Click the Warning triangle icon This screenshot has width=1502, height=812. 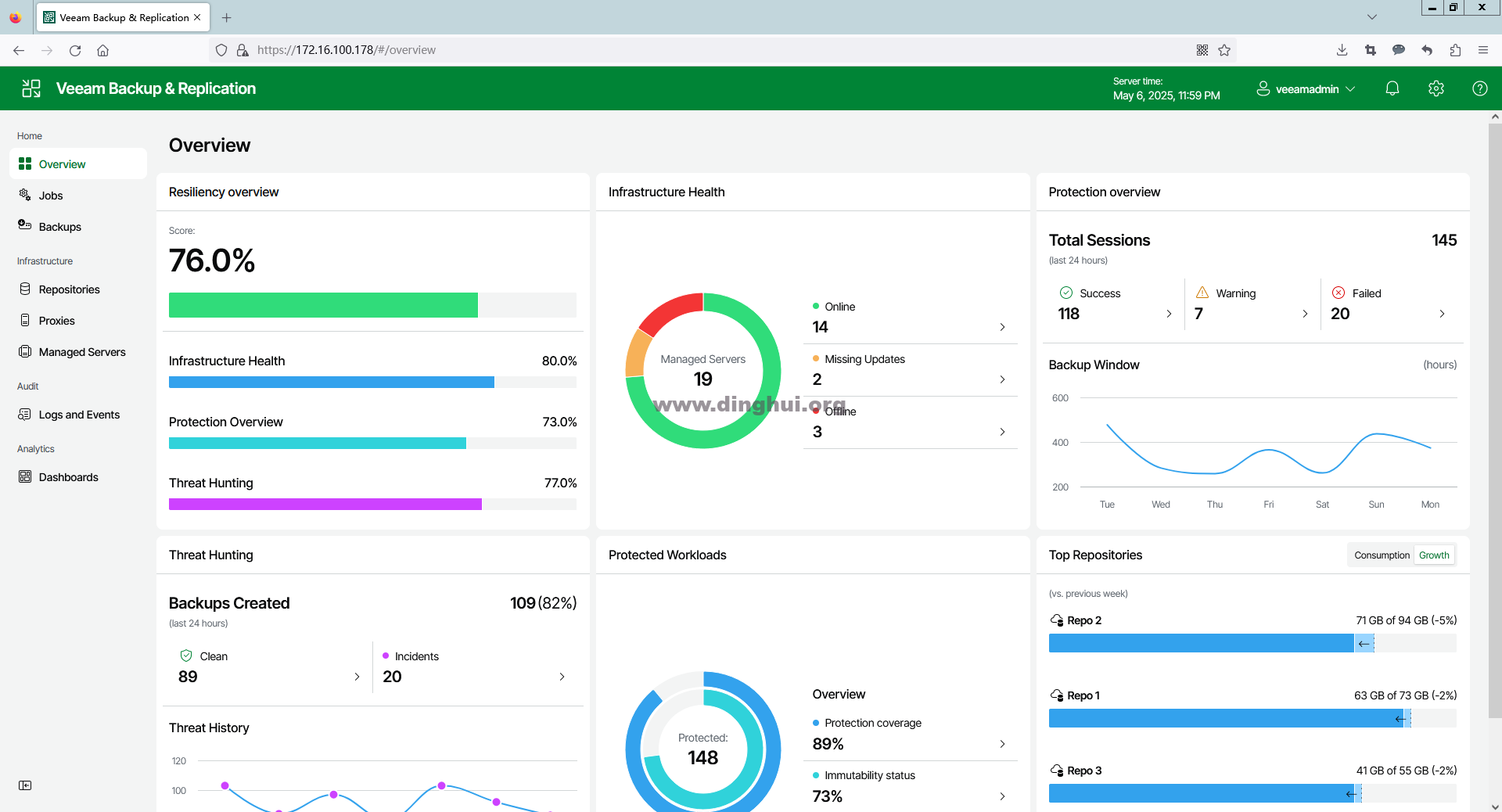click(1202, 293)
